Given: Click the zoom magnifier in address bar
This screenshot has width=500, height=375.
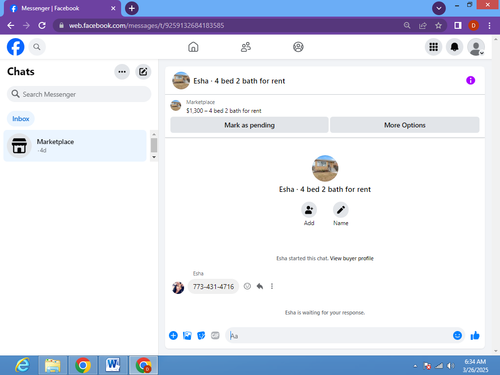Looking at the screenshot, I should click(x=407, y=25).
